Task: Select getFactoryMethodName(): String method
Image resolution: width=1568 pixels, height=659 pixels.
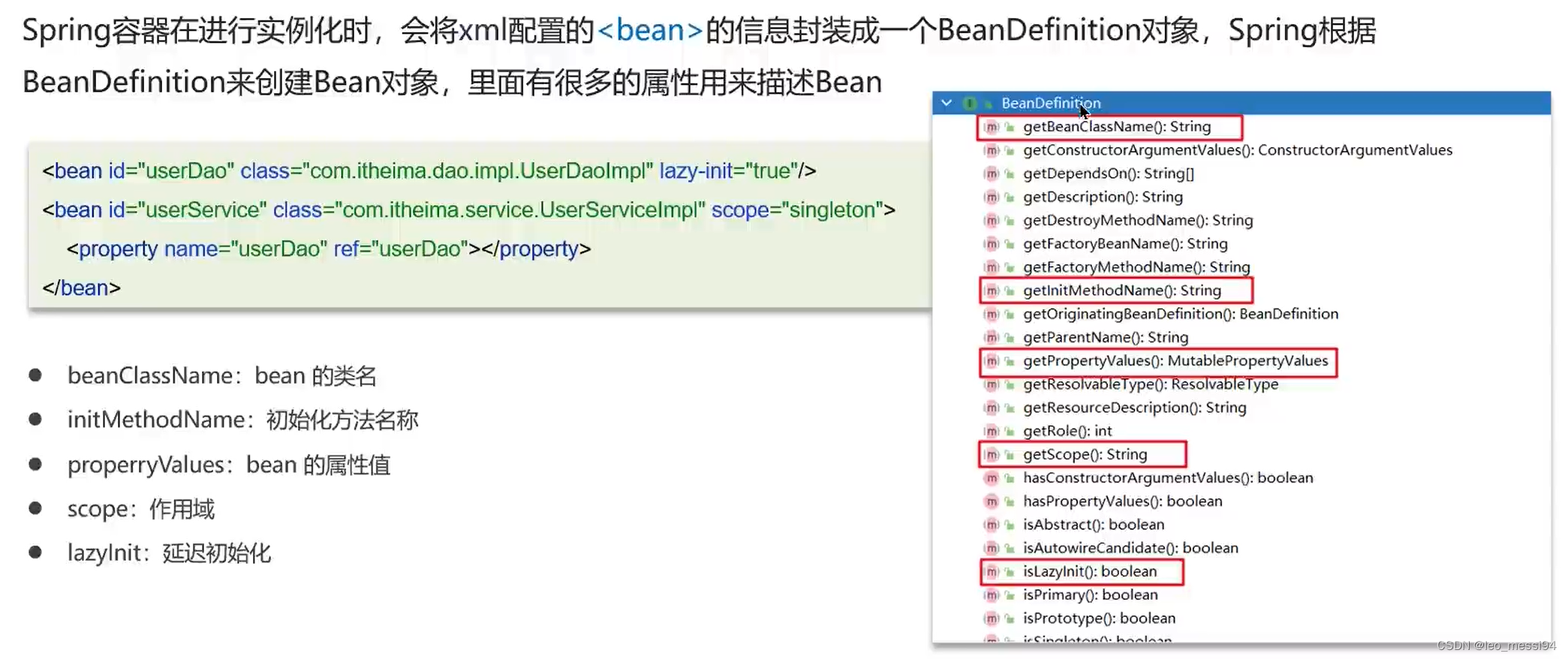Action: [1136, 267]
